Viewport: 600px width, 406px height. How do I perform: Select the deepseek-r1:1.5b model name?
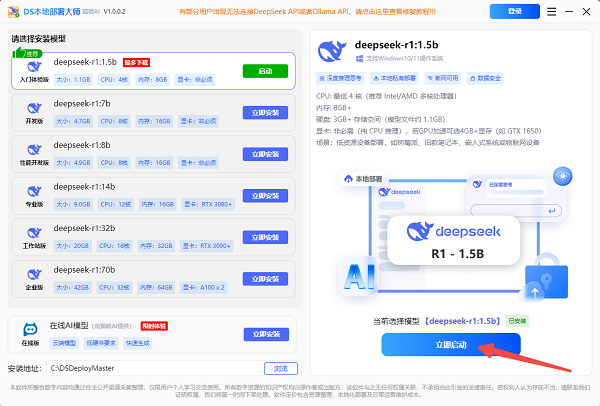click(85, 62)
